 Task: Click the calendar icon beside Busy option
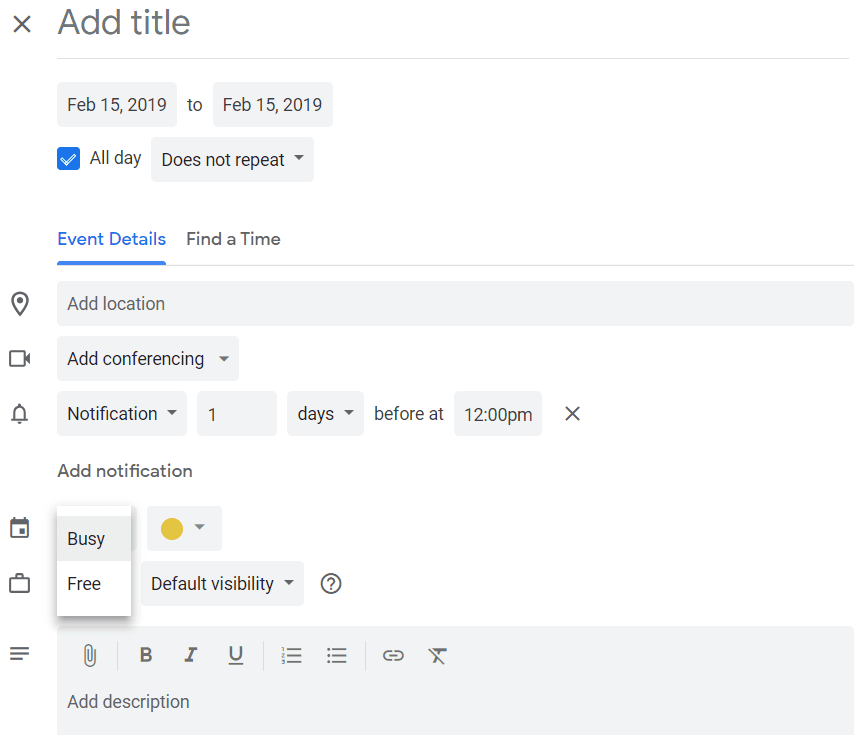click(x=20, y=528)
